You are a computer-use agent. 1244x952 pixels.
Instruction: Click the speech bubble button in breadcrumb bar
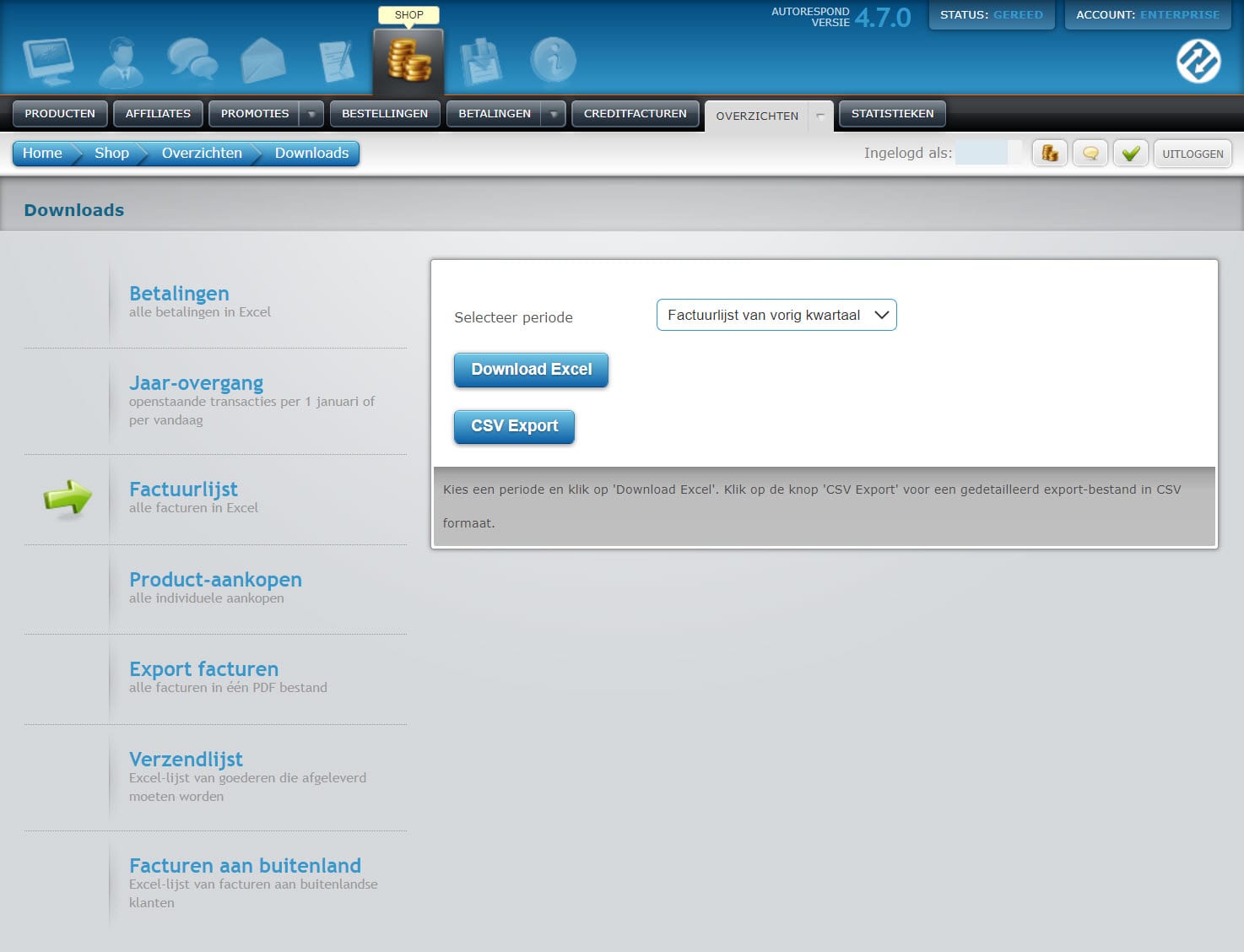pyautogui.click(x=1090, y=154)
